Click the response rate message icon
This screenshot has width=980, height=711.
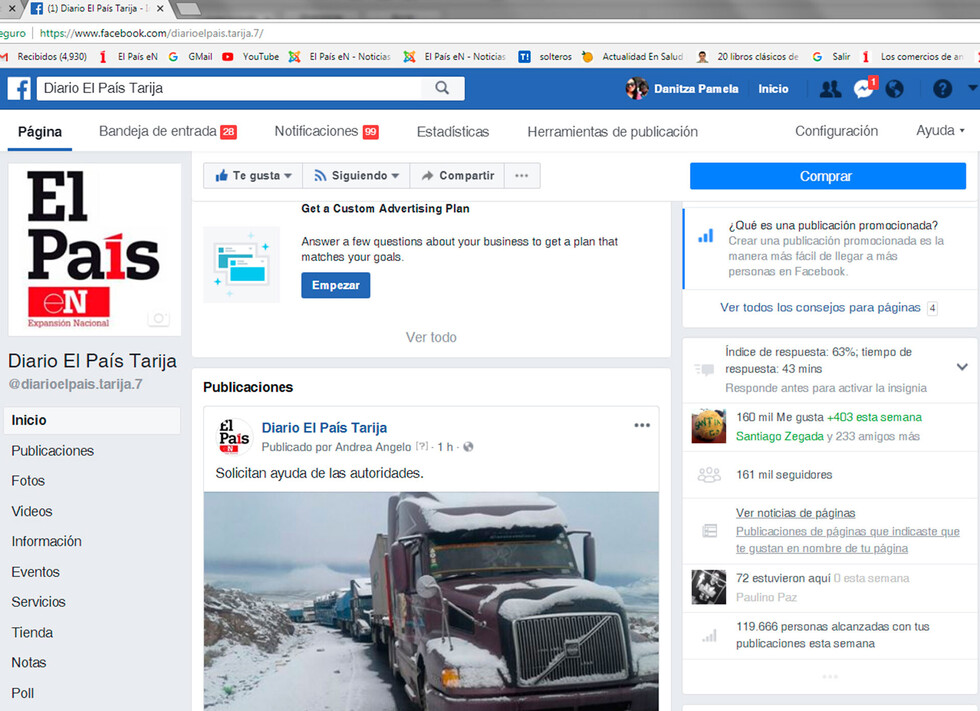pyautogui.click(x=704, y=369)
